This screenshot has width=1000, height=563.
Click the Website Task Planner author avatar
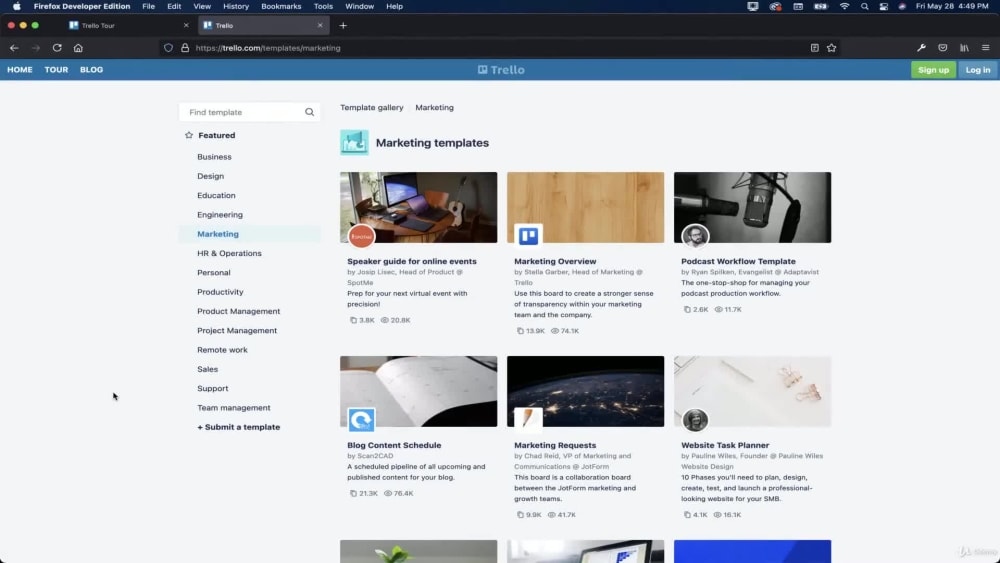[695, 420]
